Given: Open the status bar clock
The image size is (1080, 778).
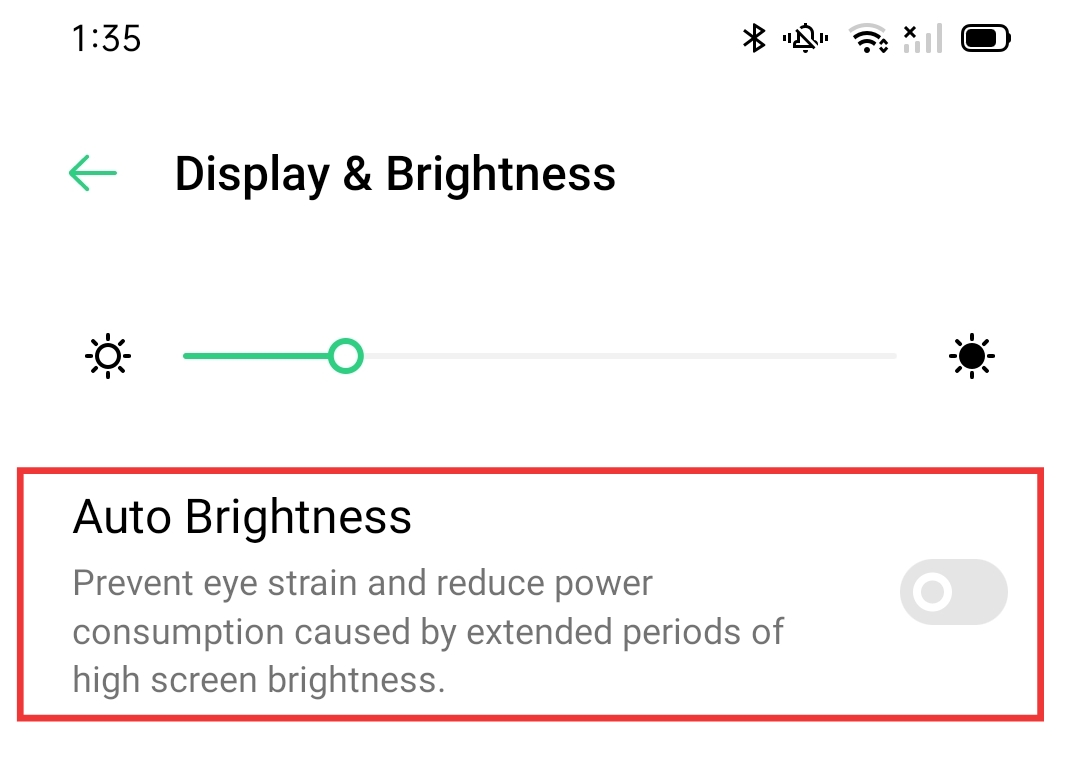Looking at the screenshot, I should coord(107,38).
